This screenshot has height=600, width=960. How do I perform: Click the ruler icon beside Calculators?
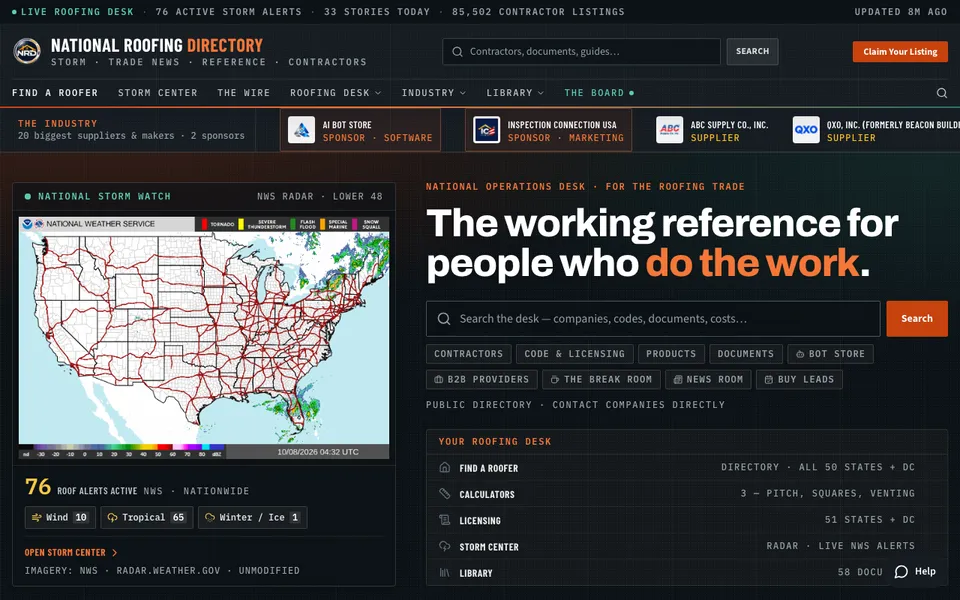(444, 493)
